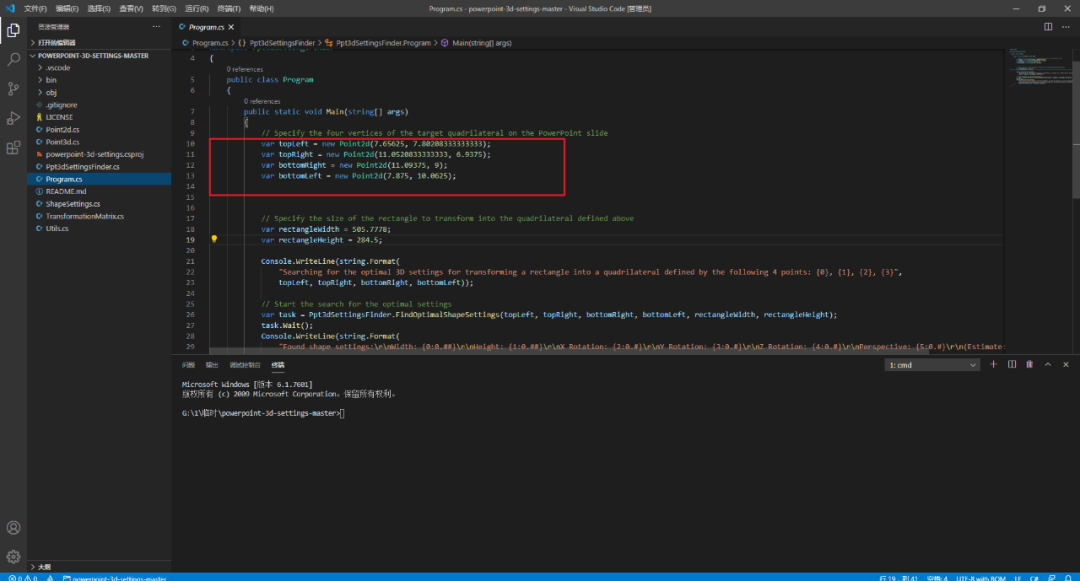Click the editor horizontal scrollbar
The image size is (1080, 581).
click(569, 350)
